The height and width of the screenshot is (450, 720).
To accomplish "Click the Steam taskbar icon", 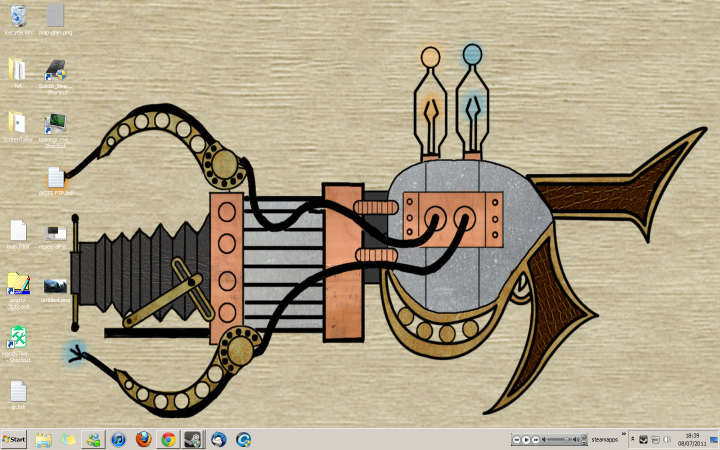I will pyautogui.click(x=193, y=439).
